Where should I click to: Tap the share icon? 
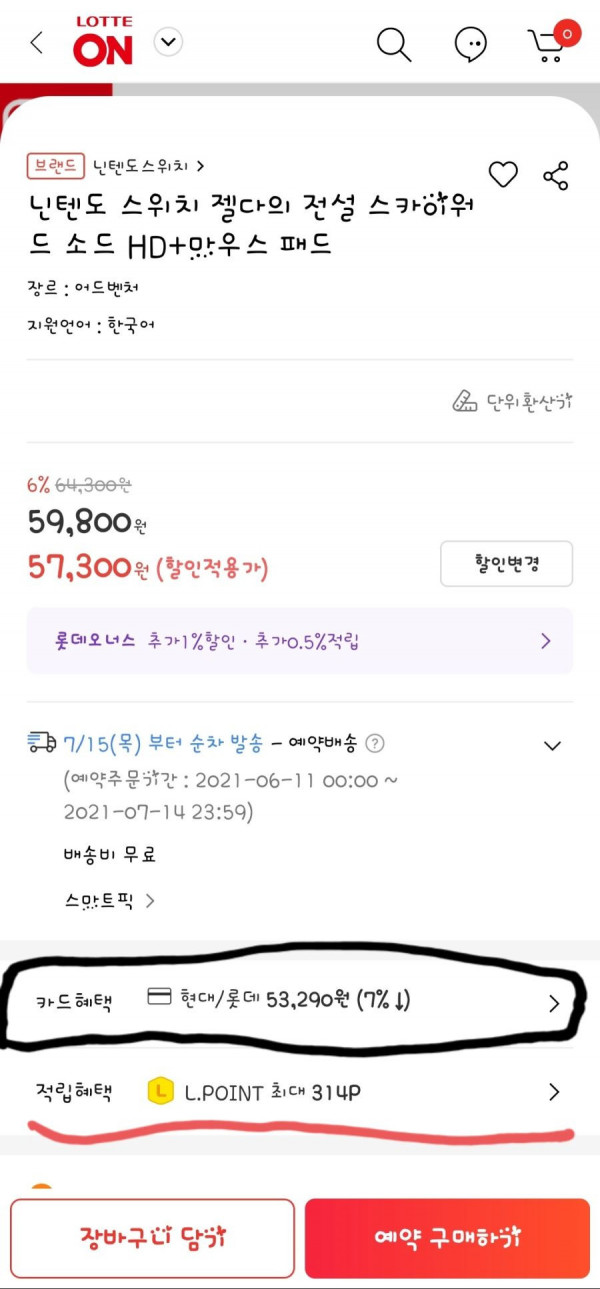tap(556, 175)
